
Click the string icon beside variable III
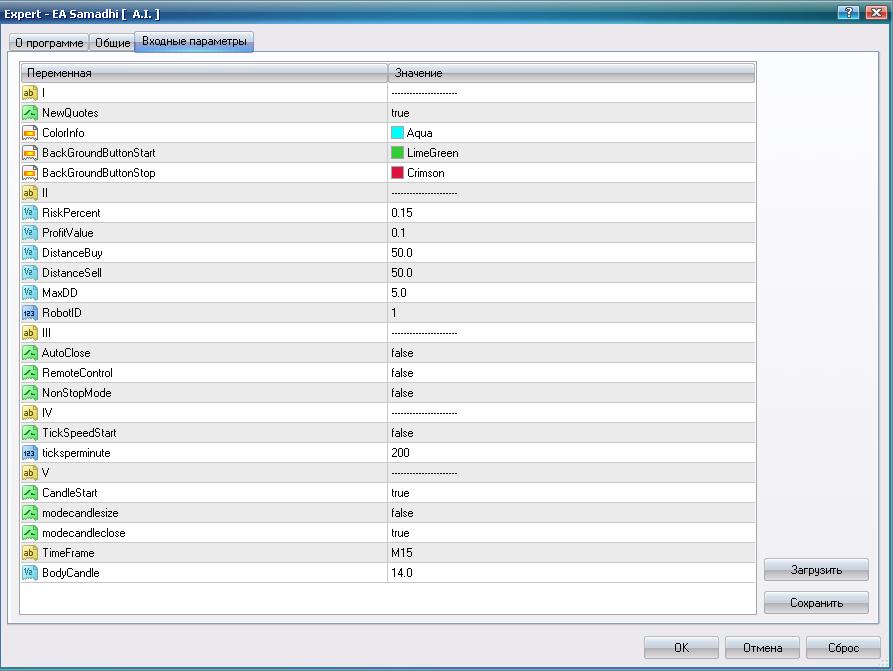click(x=30, y=333)
